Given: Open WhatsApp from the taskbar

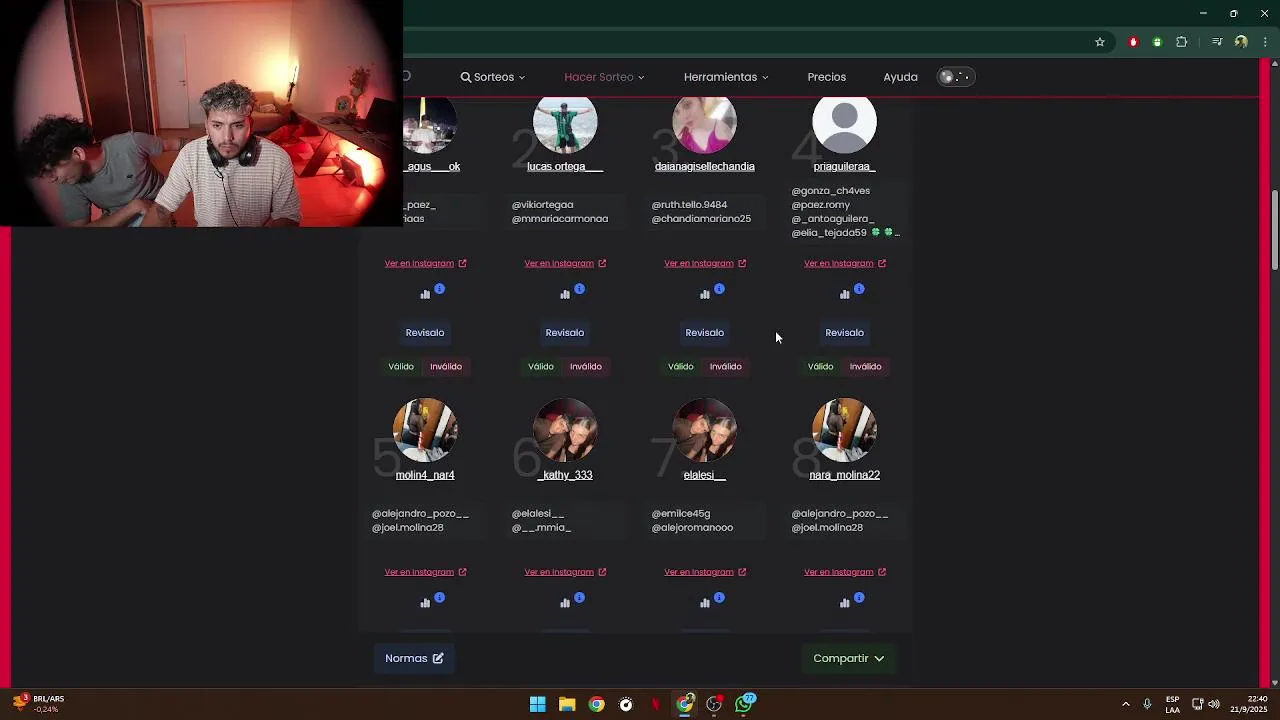Looking at the screenshot, I should [x=744, y=704].
